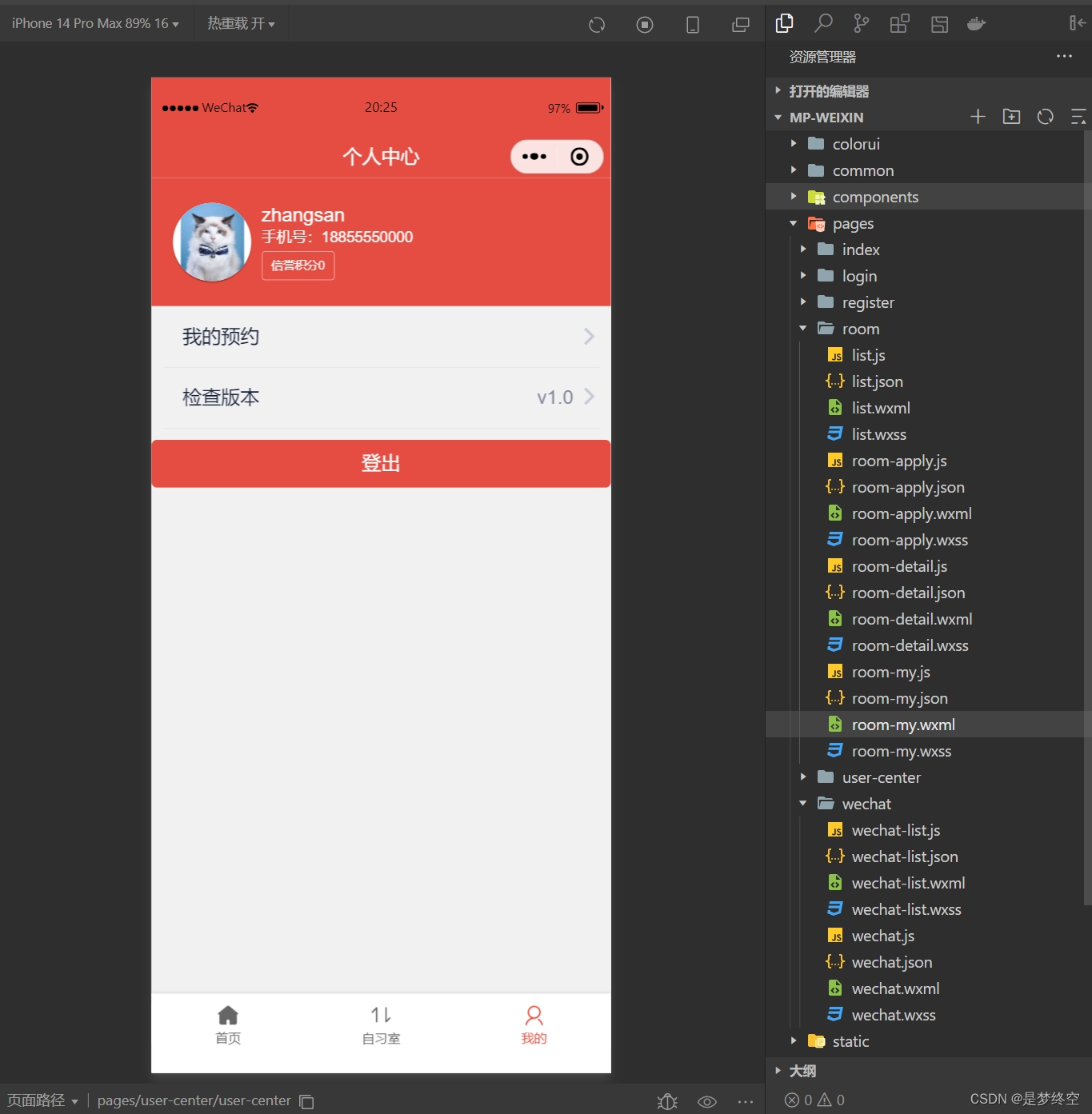Click the editor layout panel icon
1092x1114 pixels.
tap(939, 24)
